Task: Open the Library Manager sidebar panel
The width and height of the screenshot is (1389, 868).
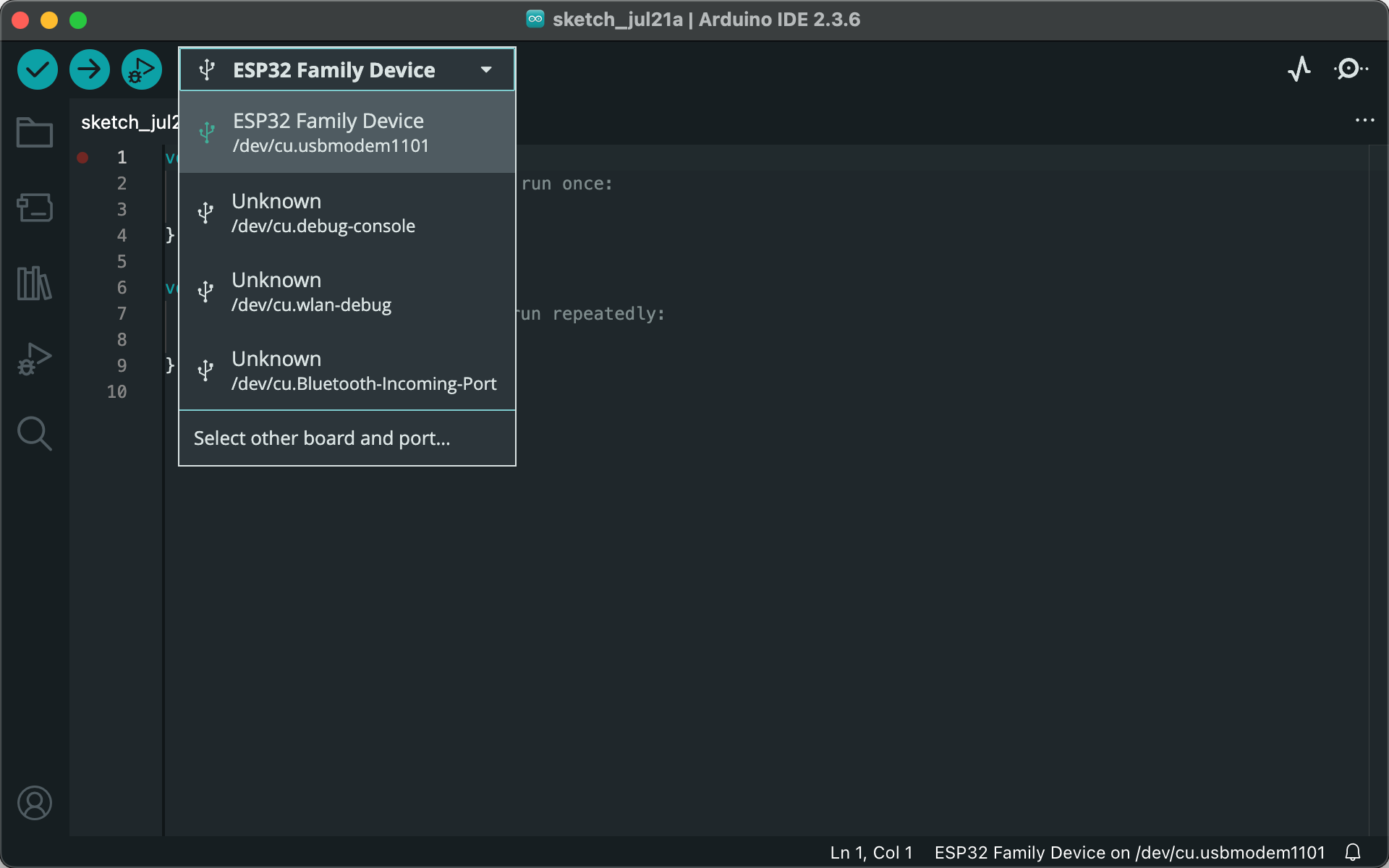Action: [x=35, y=283]
